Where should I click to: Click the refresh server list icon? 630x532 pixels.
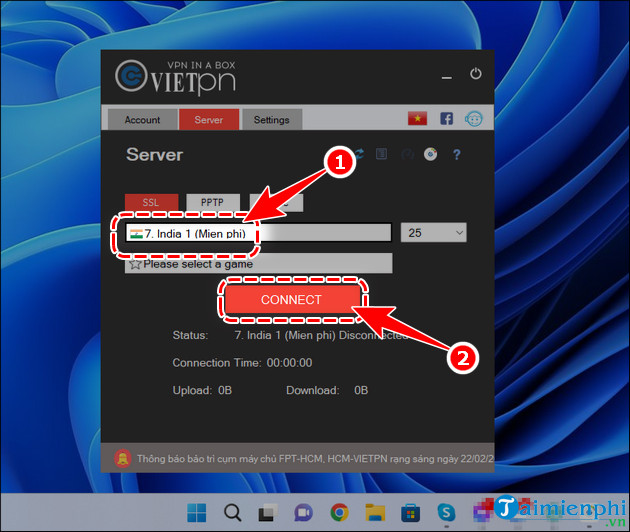(359, 154)
